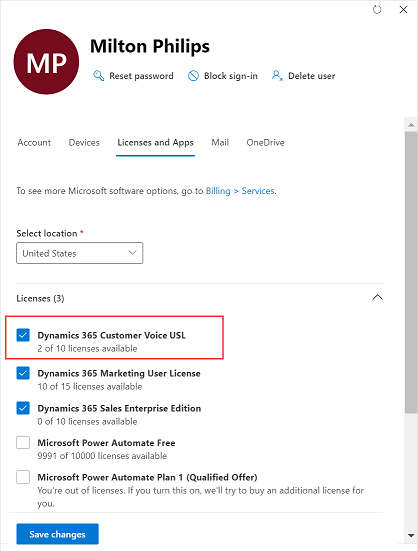
Task: Click the Delete user person icon
Action: (277, 76)
